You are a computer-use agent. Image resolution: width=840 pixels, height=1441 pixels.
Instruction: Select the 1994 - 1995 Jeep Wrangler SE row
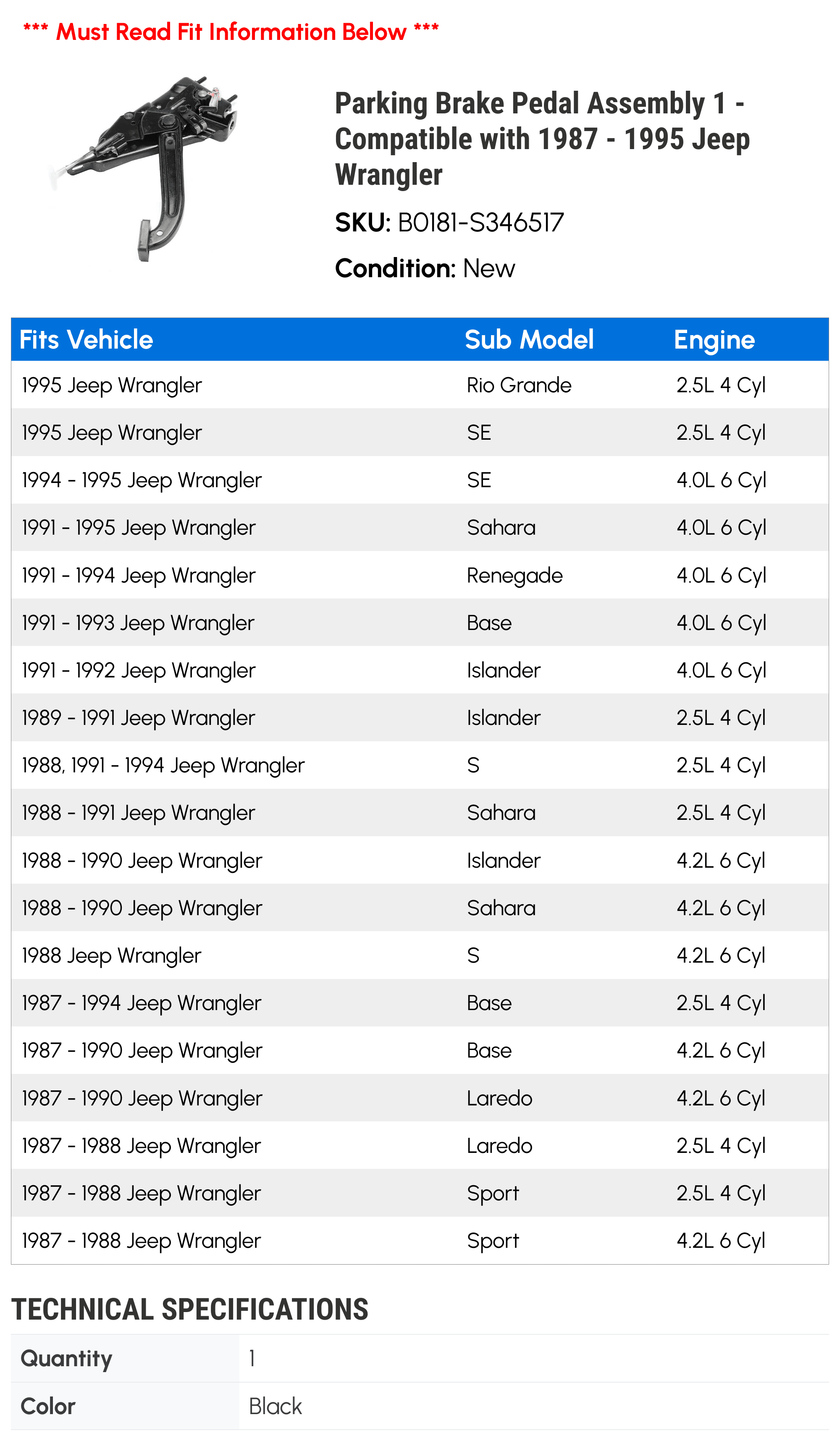[x=420, y=480]
